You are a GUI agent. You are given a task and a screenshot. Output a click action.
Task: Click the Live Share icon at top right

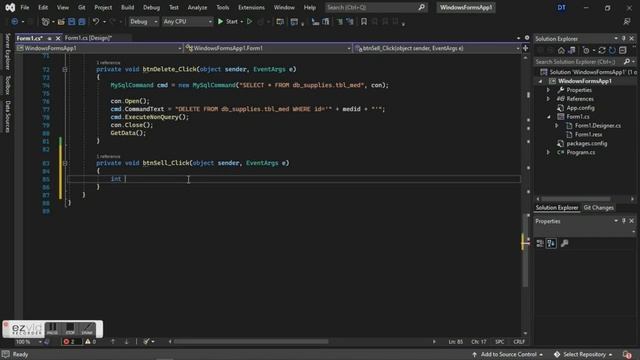pos(627,22)
